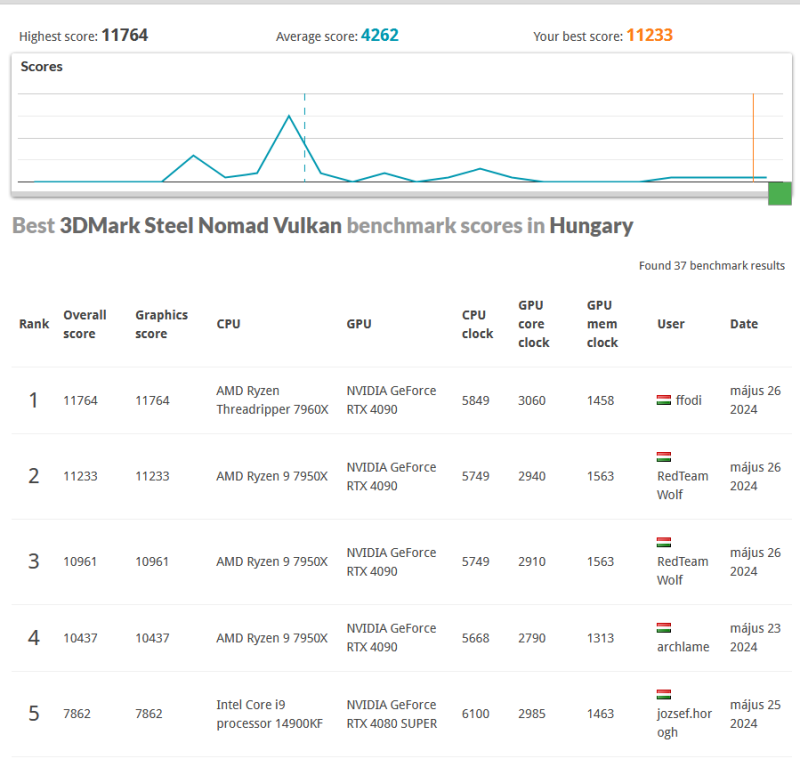Click the User column header
The width and height of the screenshot is (800, 759).
(x=670, y=324)
